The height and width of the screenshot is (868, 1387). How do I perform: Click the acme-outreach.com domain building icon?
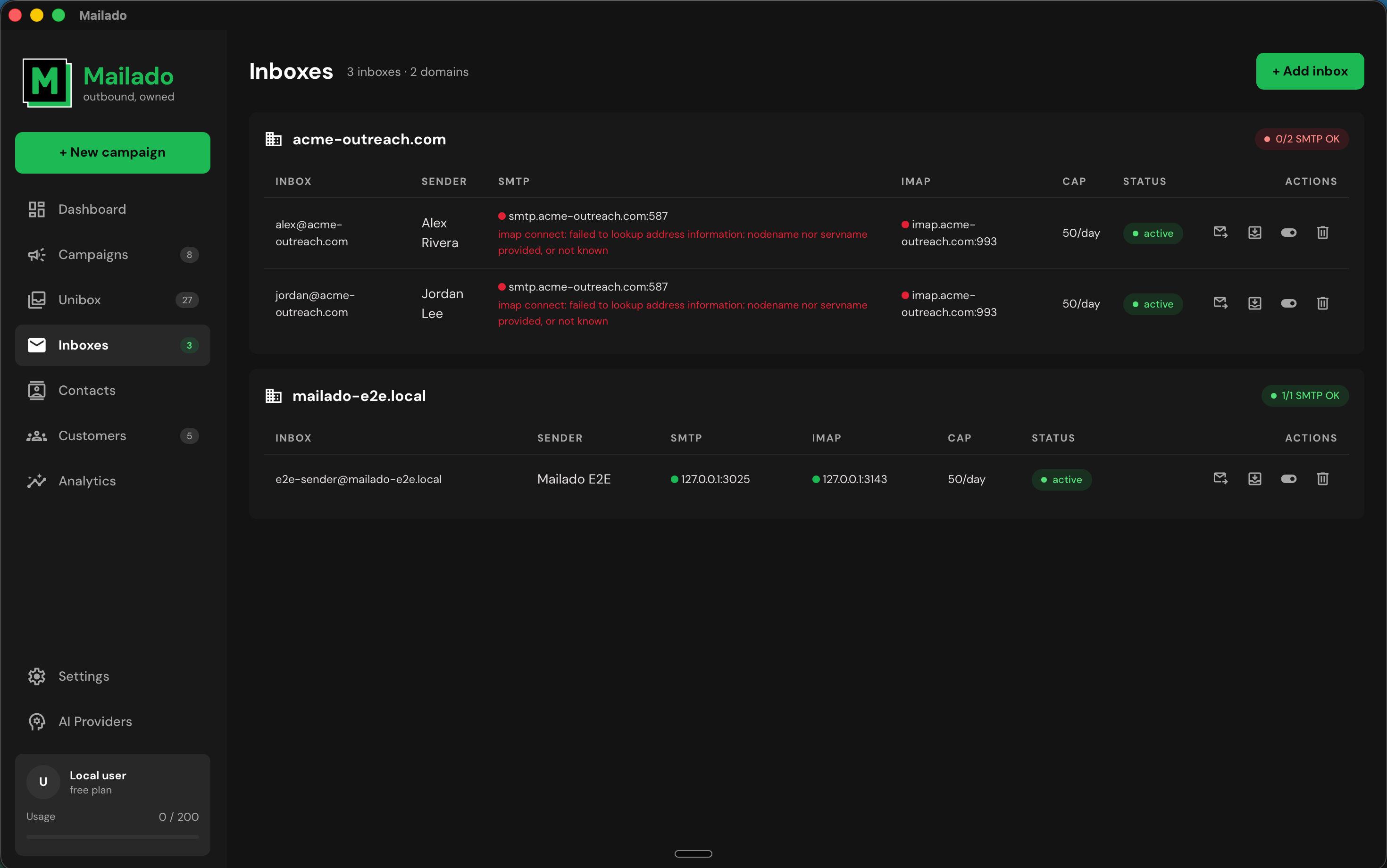coord(273,139)
